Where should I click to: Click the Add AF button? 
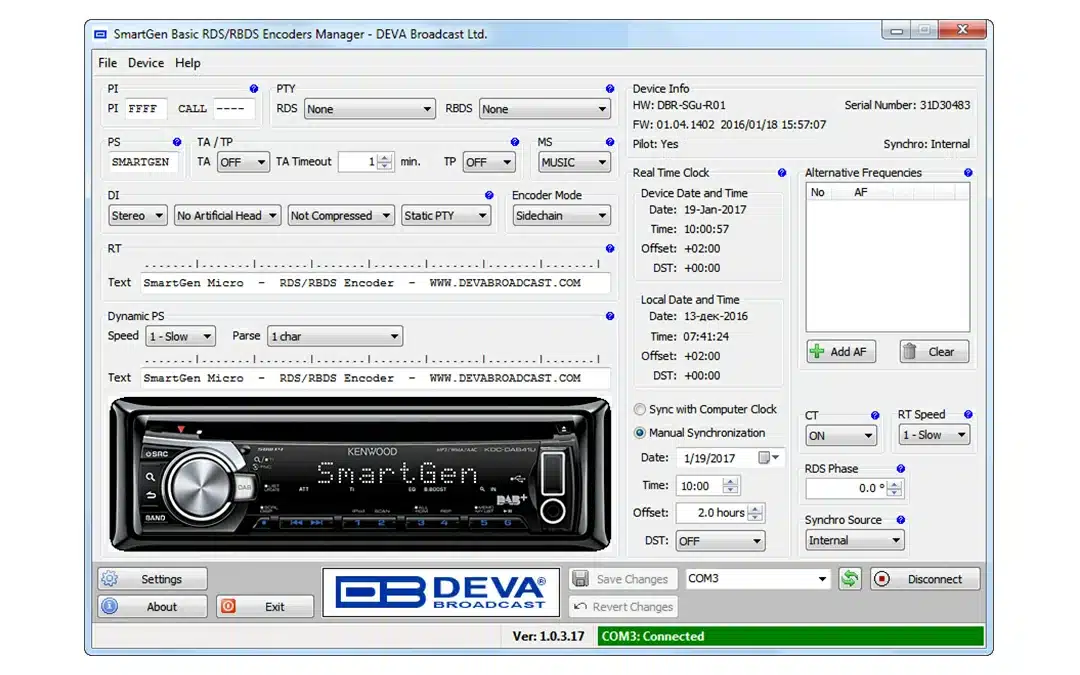coord(841,351)
